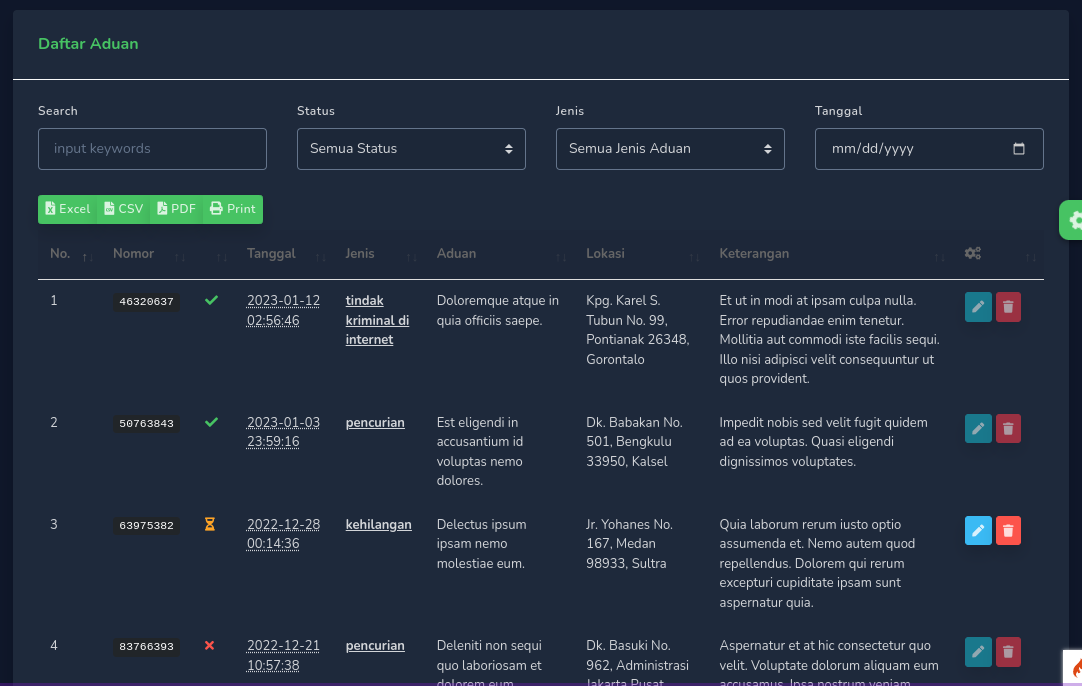Sort table by Tanggal column header
This screenshot has height=686, width=1082.
pyautogui.click(x=272, y=254)
